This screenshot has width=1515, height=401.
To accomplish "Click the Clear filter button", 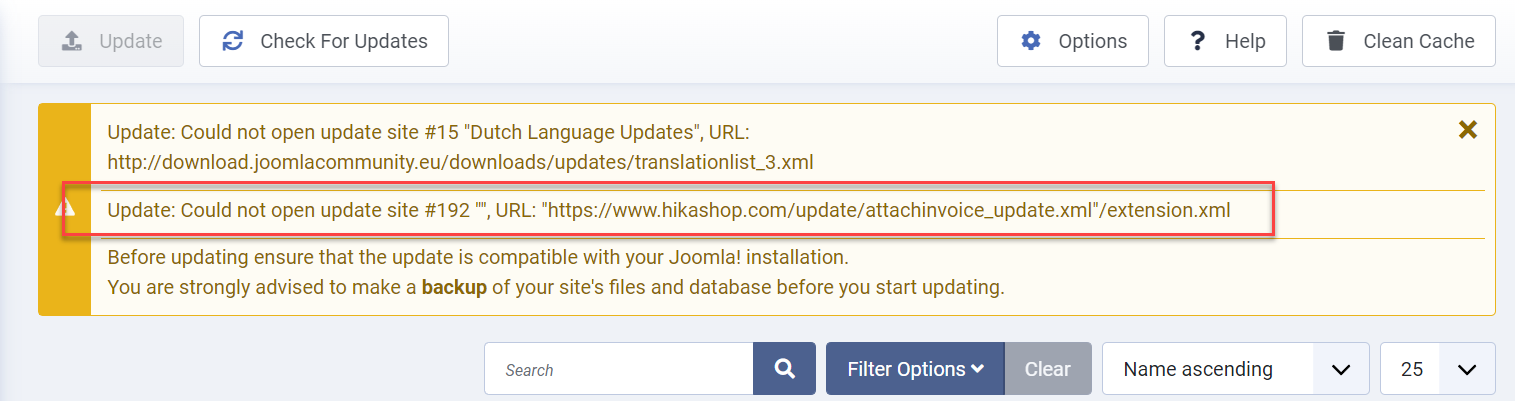I will pos(1047,369).
